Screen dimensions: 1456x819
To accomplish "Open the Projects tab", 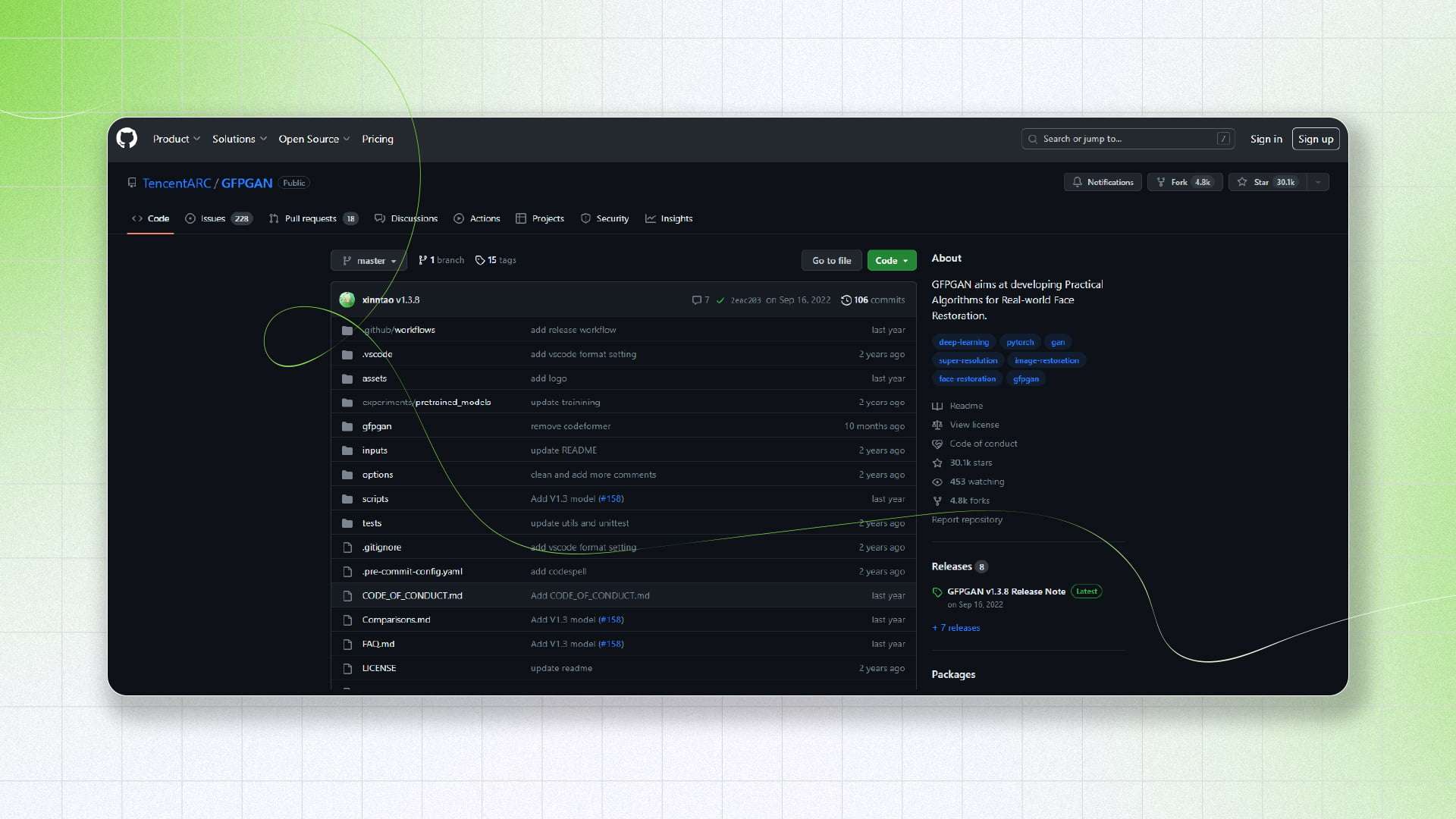I will (540, 218).
